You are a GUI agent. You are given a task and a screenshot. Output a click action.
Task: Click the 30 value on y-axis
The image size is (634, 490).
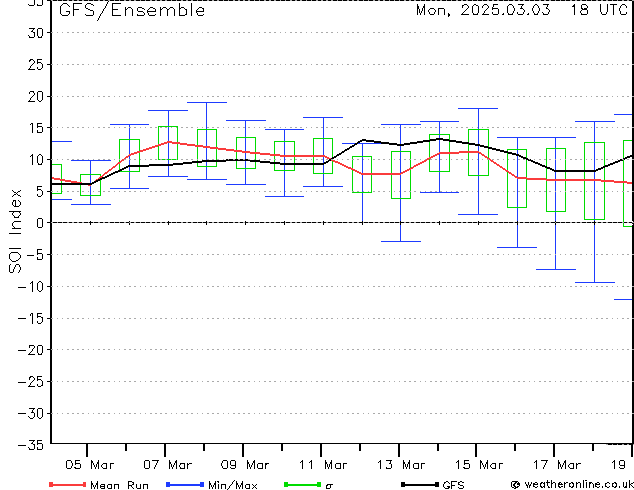(36, 33)
